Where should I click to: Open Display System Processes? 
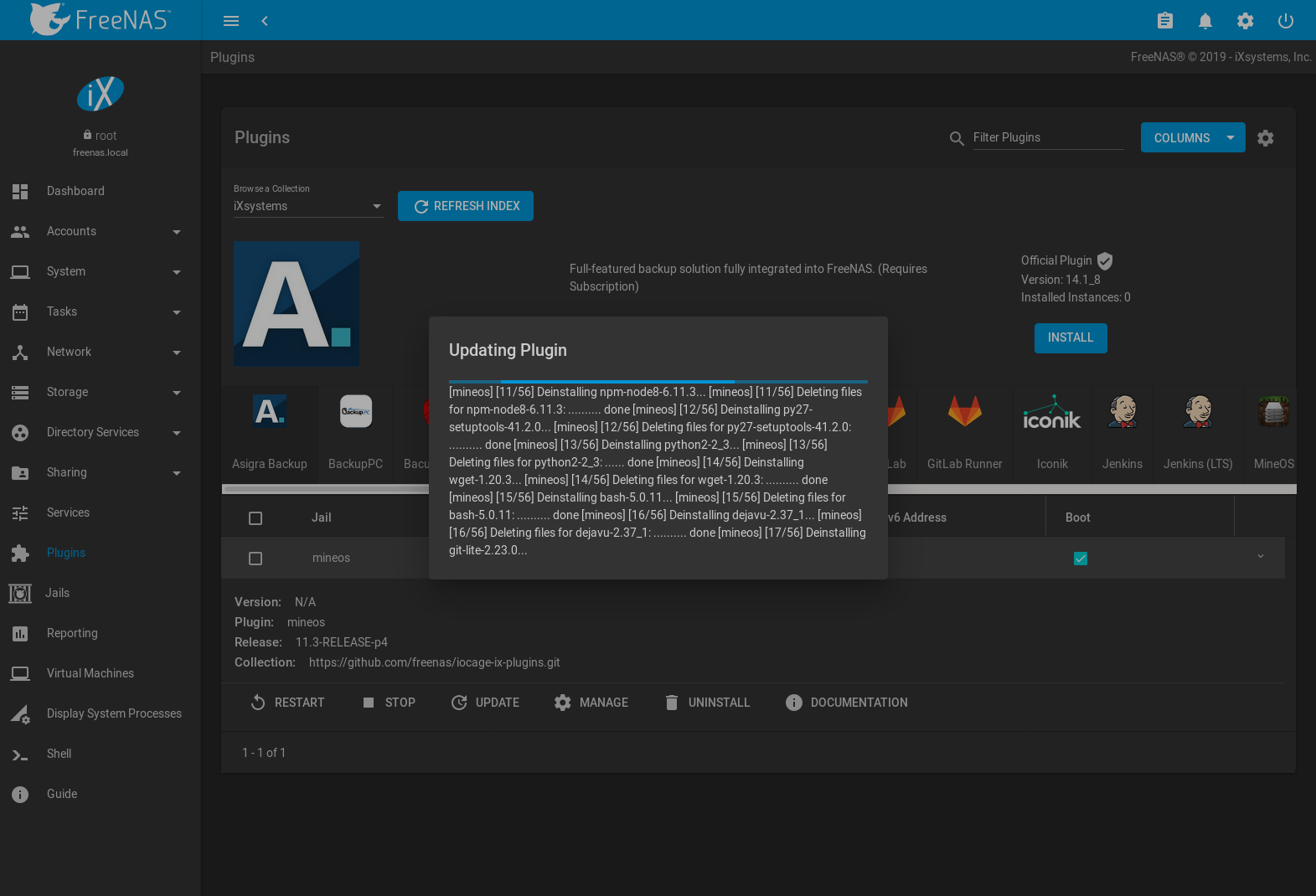tap(101, 713)
